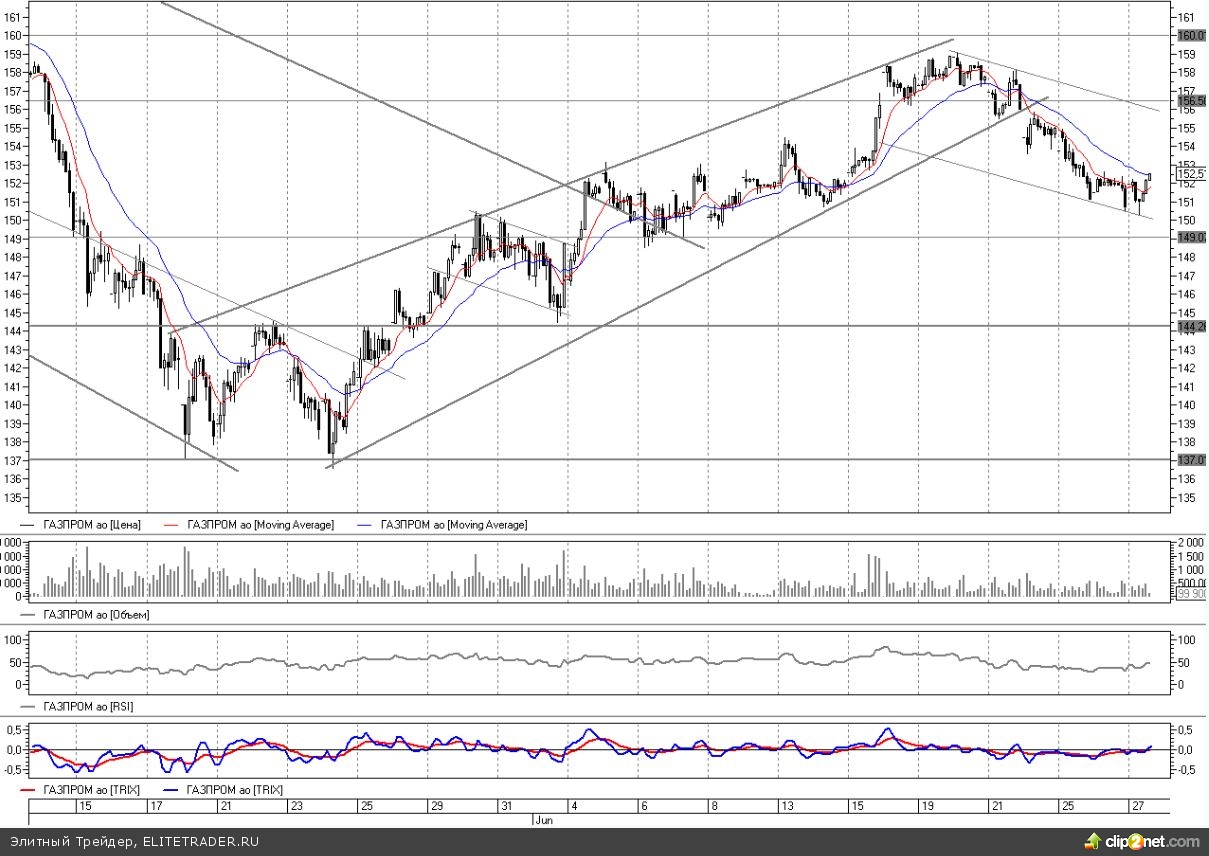
Task: Click the 149.0 price level marker
Action: click(1192, 238)
